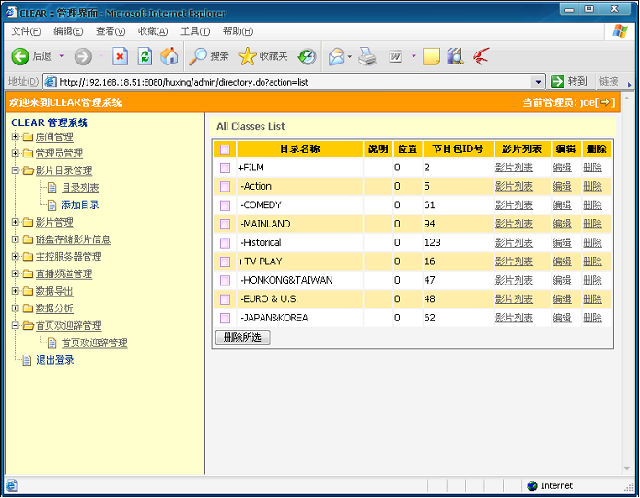Click the page icon before 添加目录
This screenshot has width=640, height=498.
52,205
